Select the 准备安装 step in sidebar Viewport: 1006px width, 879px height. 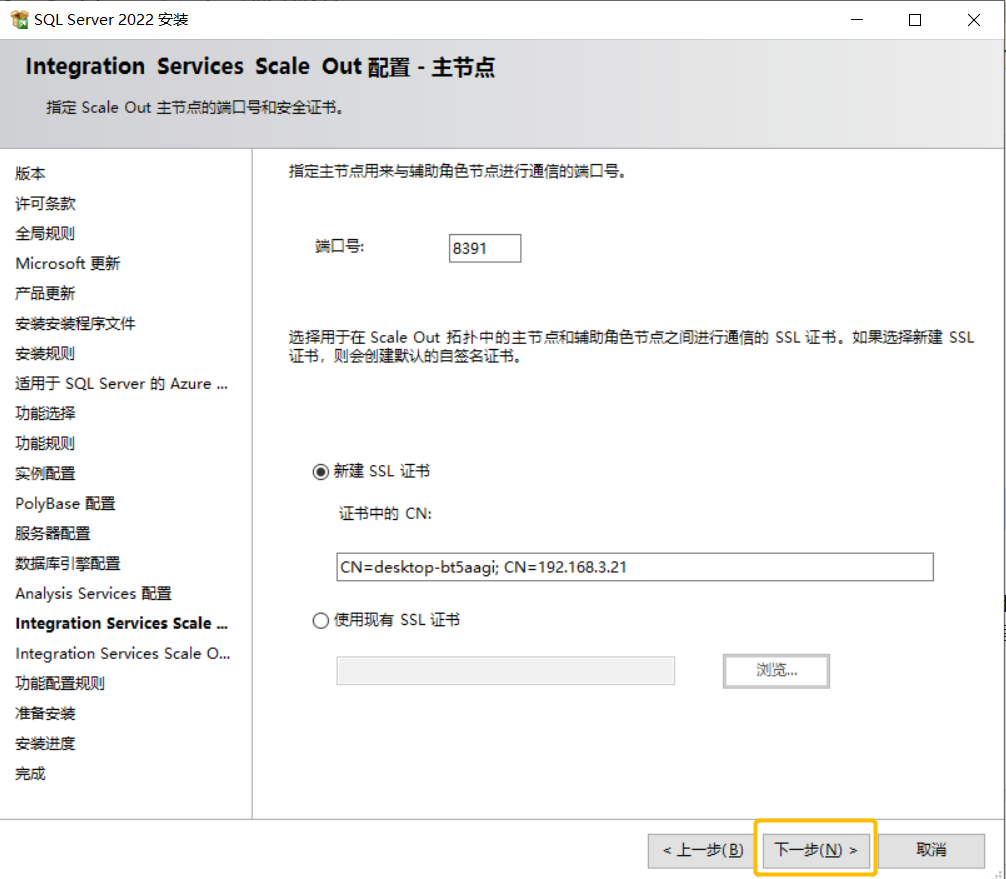coord(45,713)
